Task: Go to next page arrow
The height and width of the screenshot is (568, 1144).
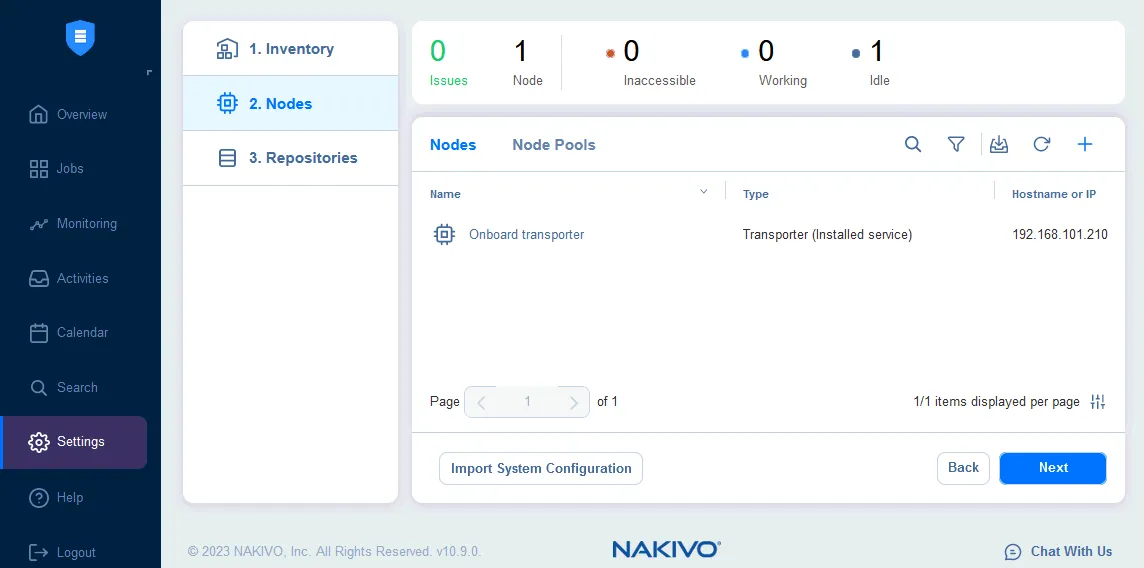Action: [573, 403]
